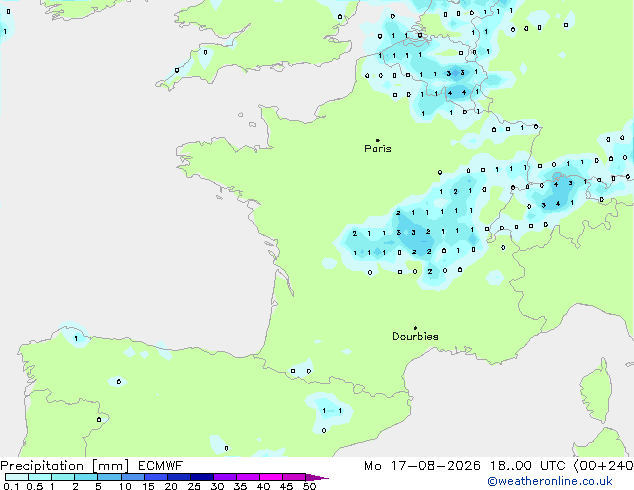Select the dark blue 25 mm legend swatch
This screenshot has width=634, height=490.
[x=202, y=477]
